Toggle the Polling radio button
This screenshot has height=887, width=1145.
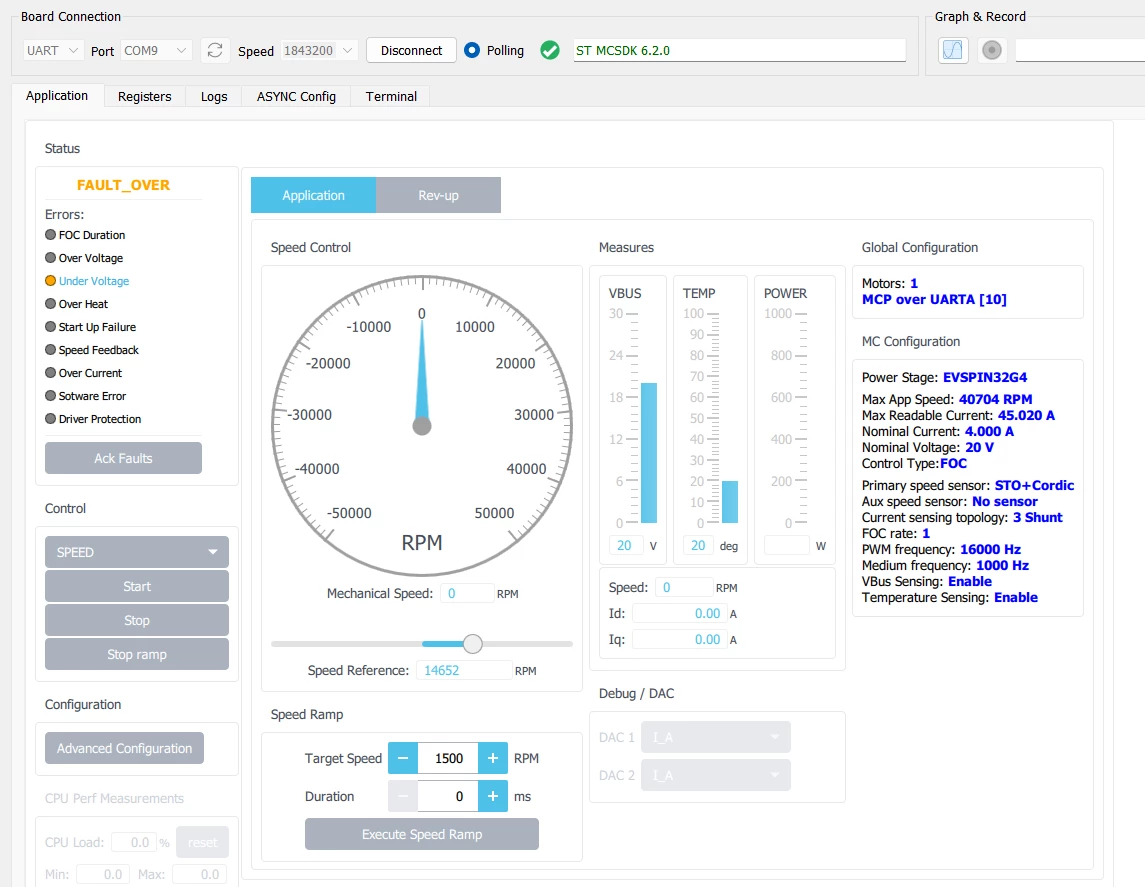[x=472, y=50]
